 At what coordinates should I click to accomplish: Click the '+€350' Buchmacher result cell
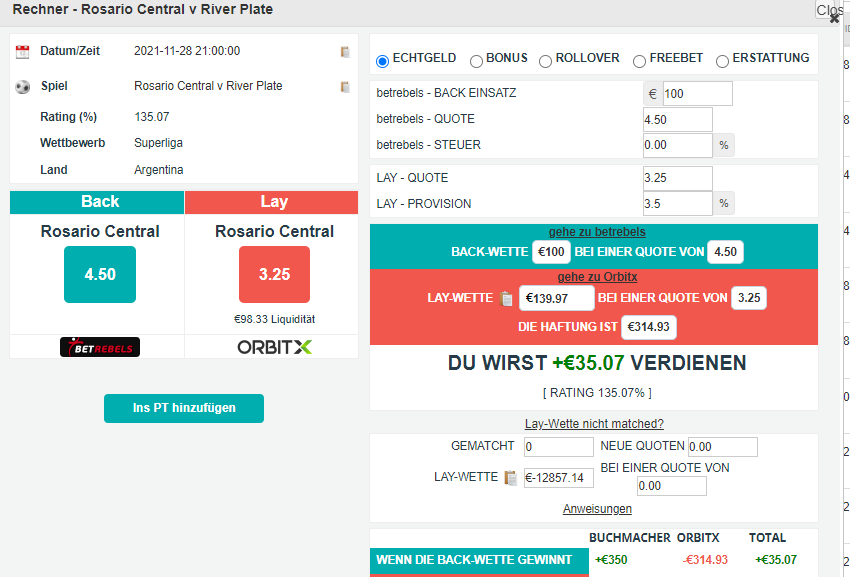pos(611,560)
